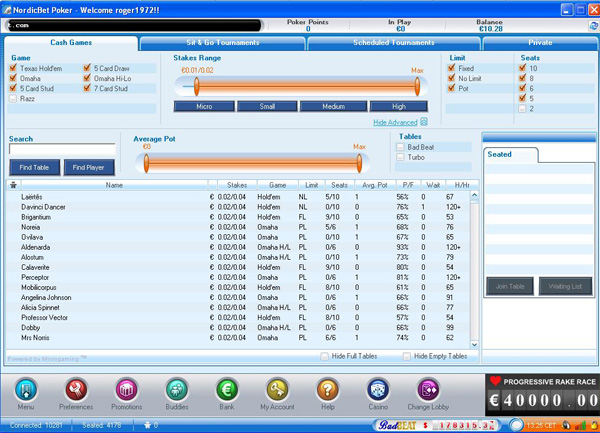Viewport: 600px width, 433px height.
Task: Switch to Scheduled Tournaments tab
Action: [x=394, y=43]
